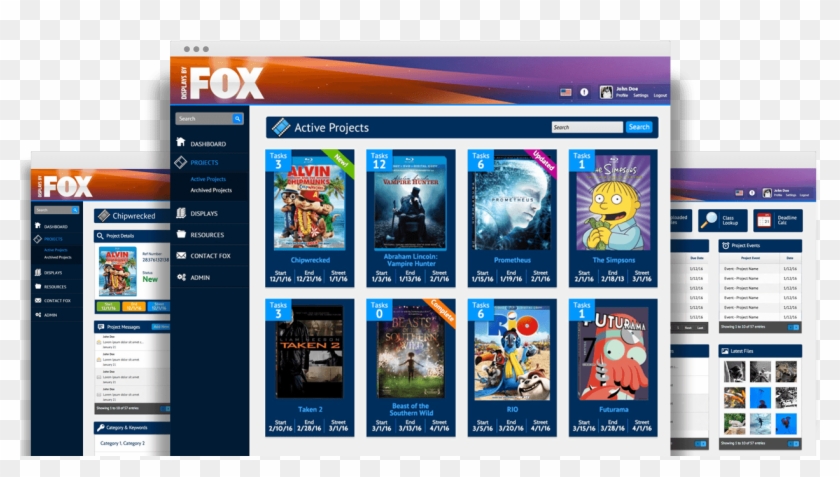Open The Simpsons project card
The image size is (840, 477).
click(x=613, y=218)
